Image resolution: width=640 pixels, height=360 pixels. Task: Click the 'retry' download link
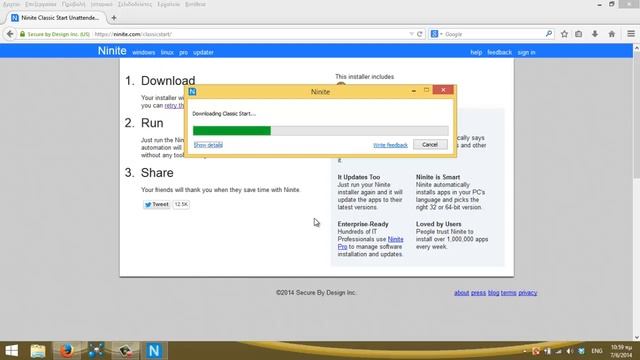tap(174, 106)
